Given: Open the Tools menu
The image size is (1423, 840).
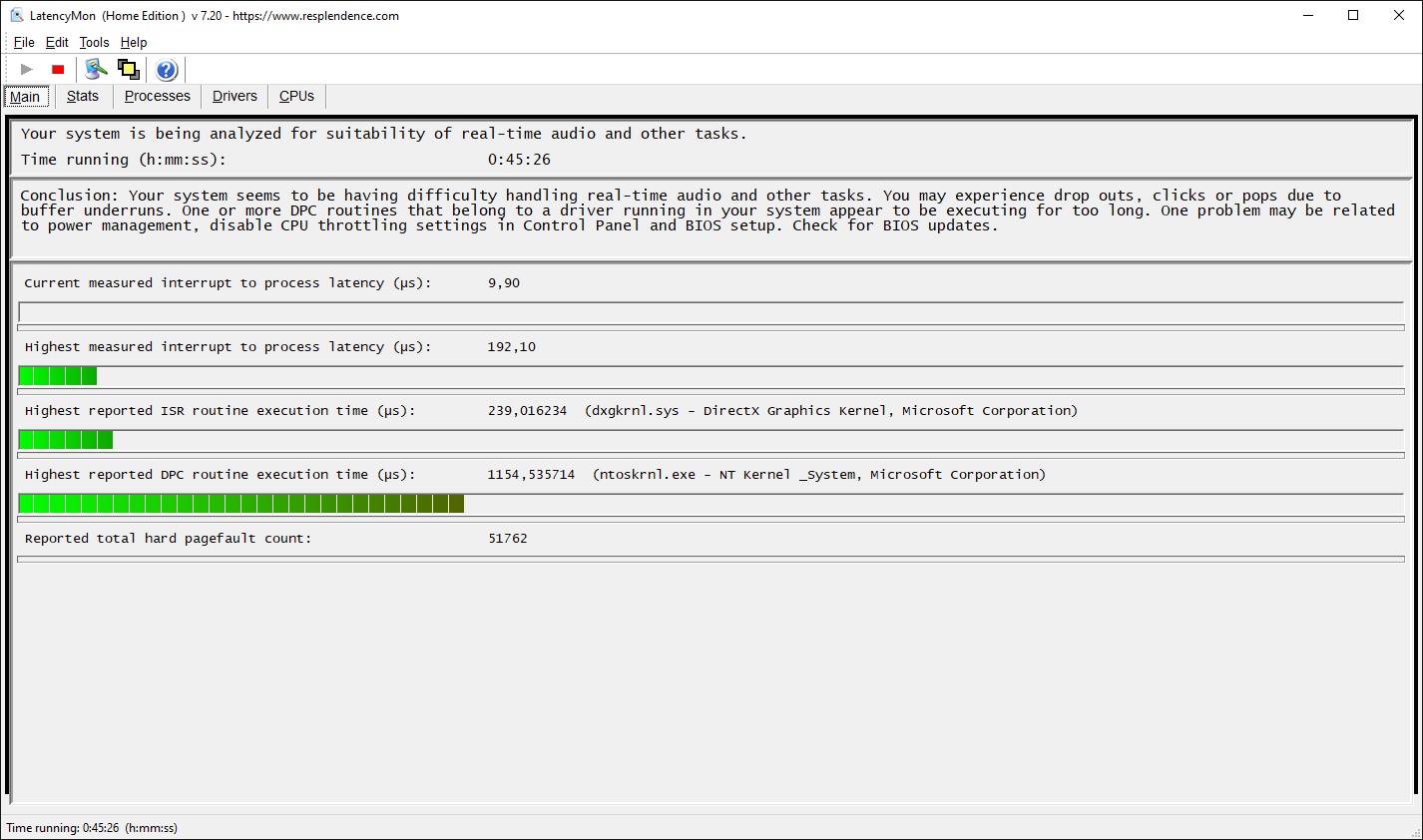Looking at the screenshot, I should click(x=94, y=42).
